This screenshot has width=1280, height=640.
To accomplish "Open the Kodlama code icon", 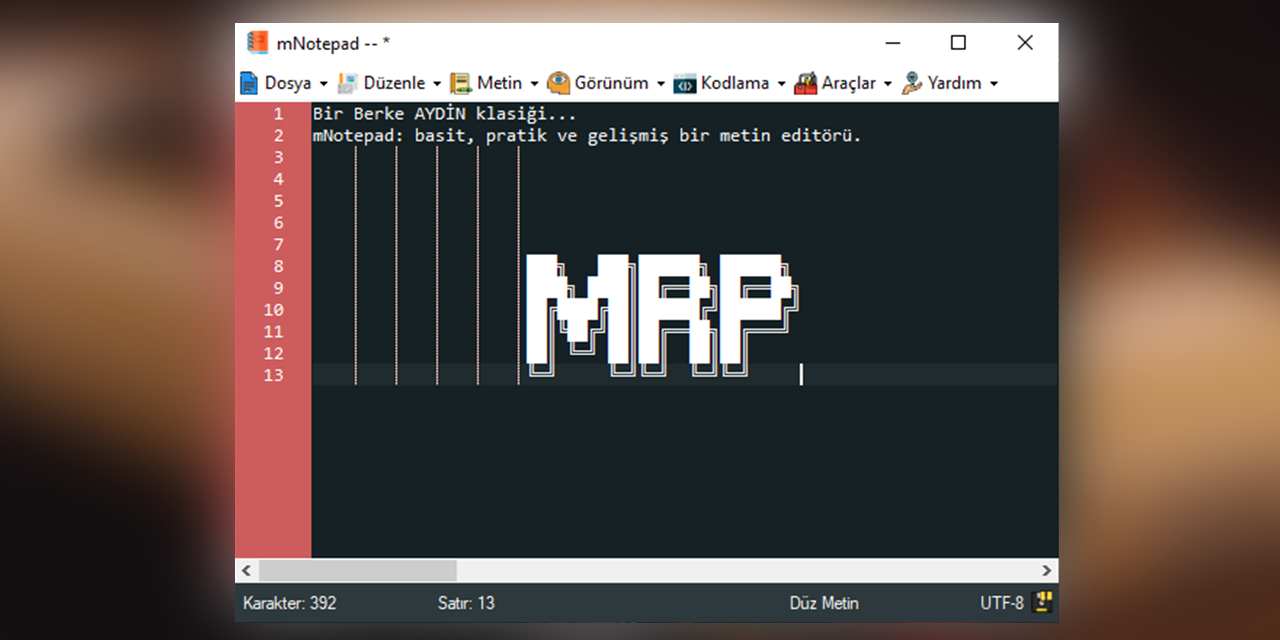I will point(684,83).
